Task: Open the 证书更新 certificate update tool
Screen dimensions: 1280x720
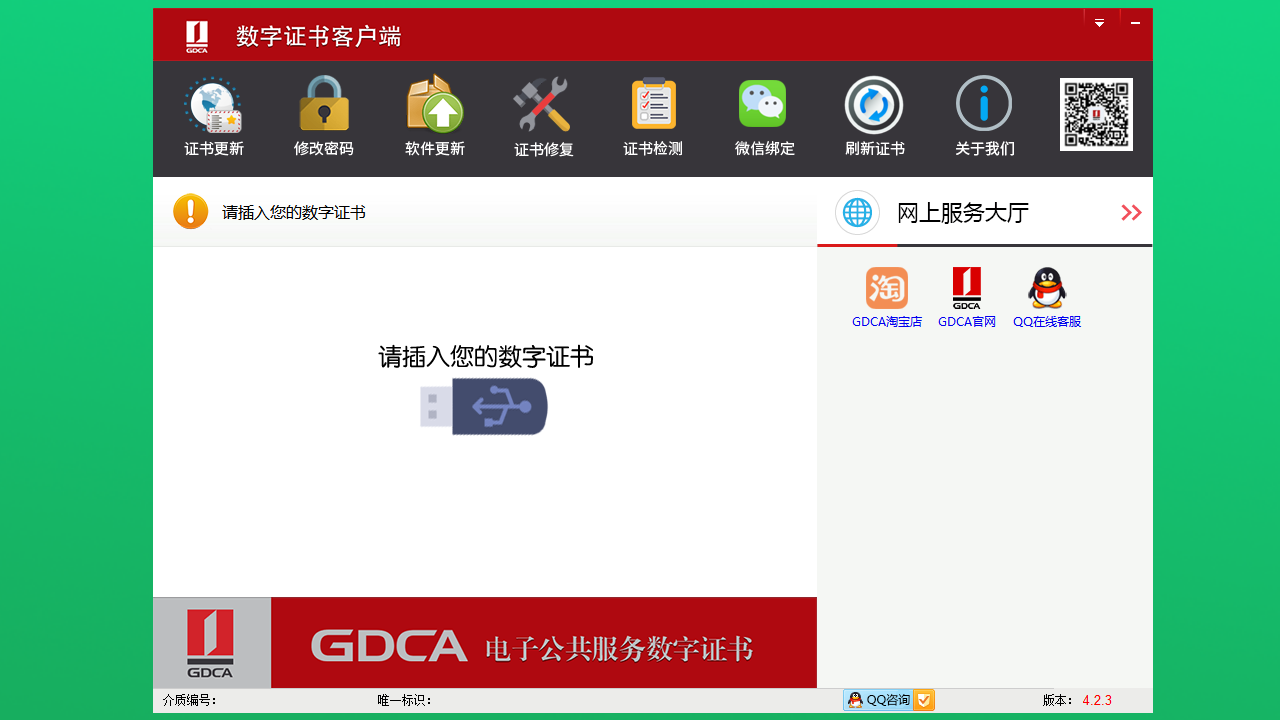Action: tap(213, 115)
